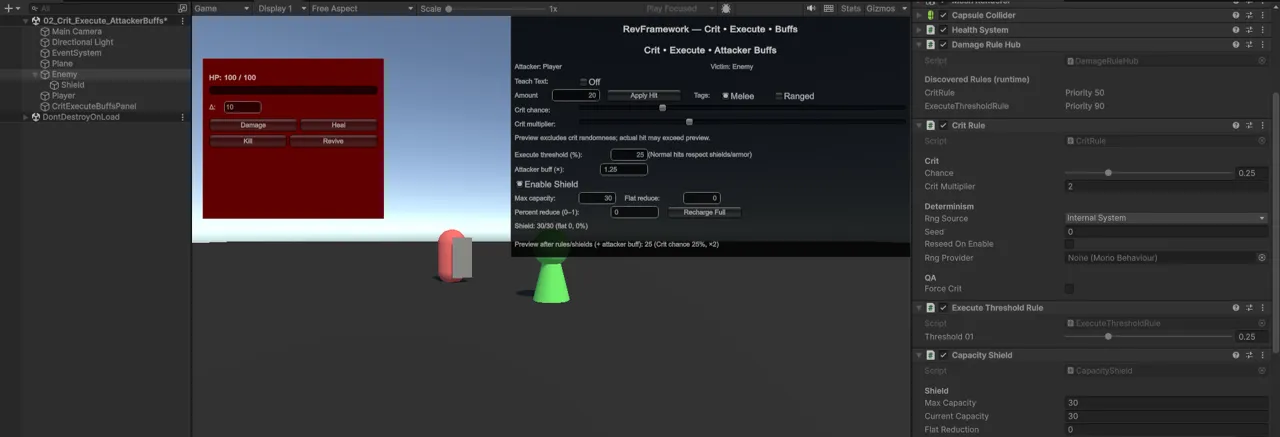The image size is (1280, 437).
Task: Open the Rng Source Internal System dropdown
Action: tap(1166, 217)
